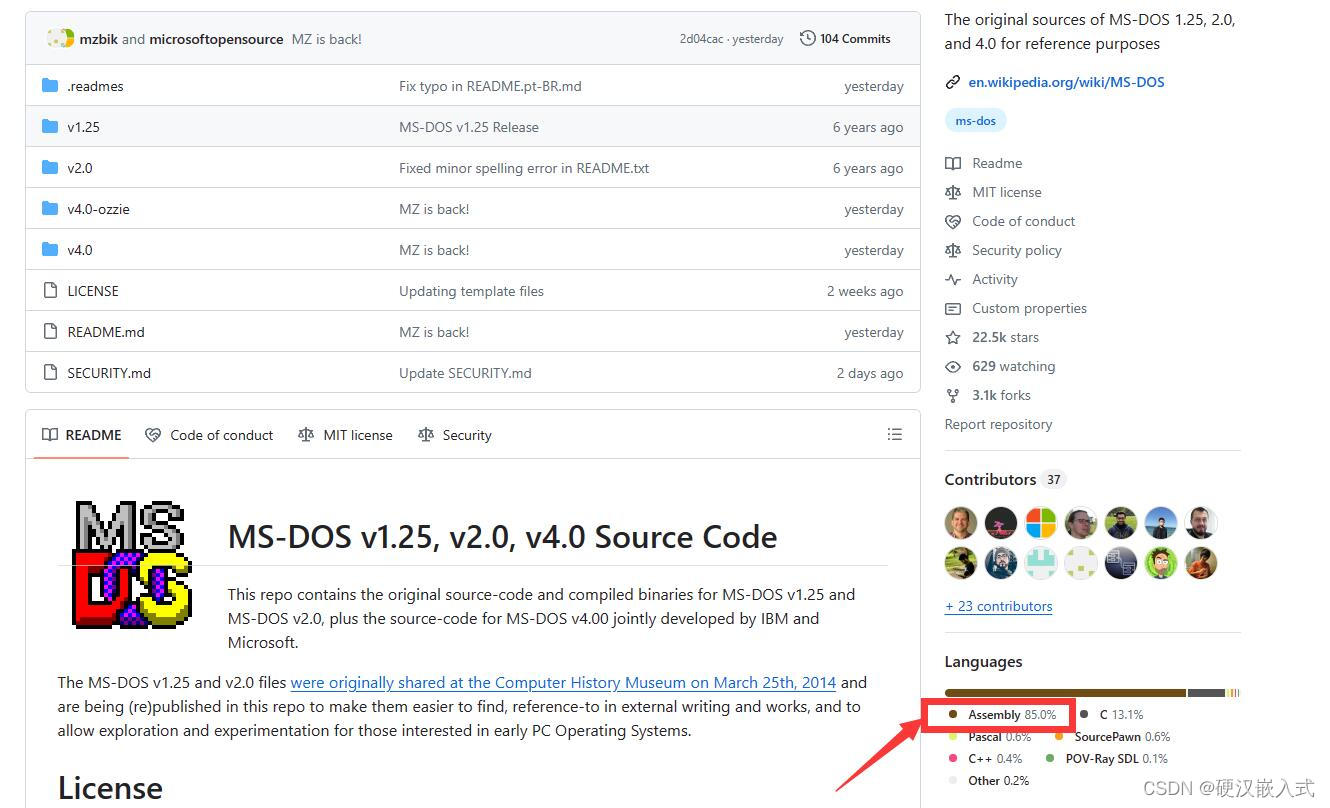Click the fork icon beside 3.1k forks
Image resolution: width=1330 pixels, height=808 pixels.
953,395
